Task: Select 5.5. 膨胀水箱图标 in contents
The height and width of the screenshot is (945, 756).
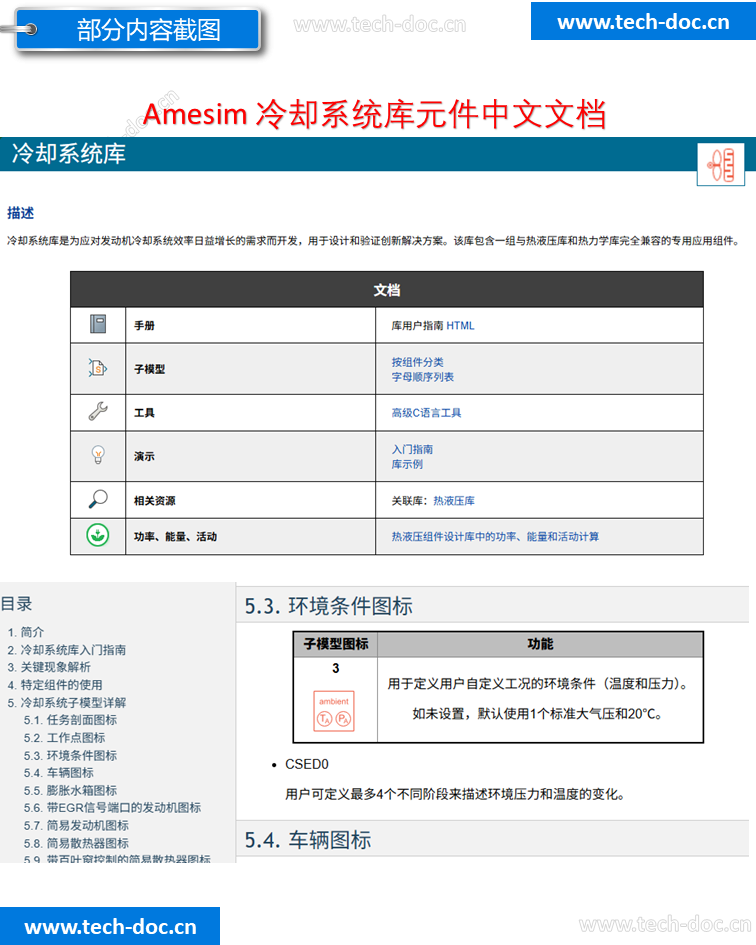Action: [71, 791]
